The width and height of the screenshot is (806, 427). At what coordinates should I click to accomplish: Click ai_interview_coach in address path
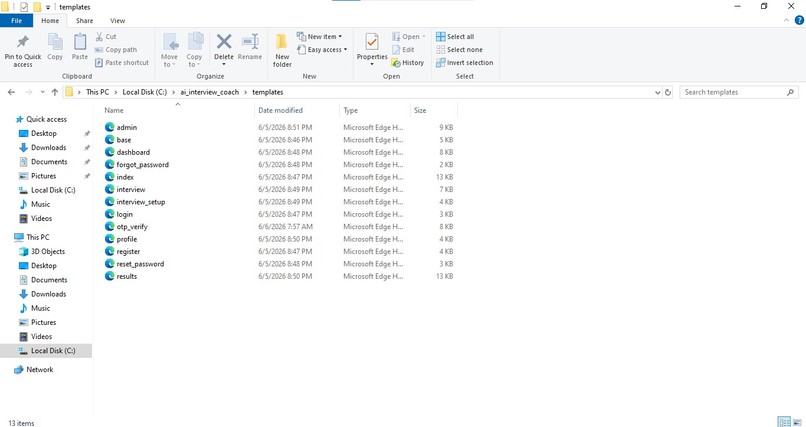[209, 92]
